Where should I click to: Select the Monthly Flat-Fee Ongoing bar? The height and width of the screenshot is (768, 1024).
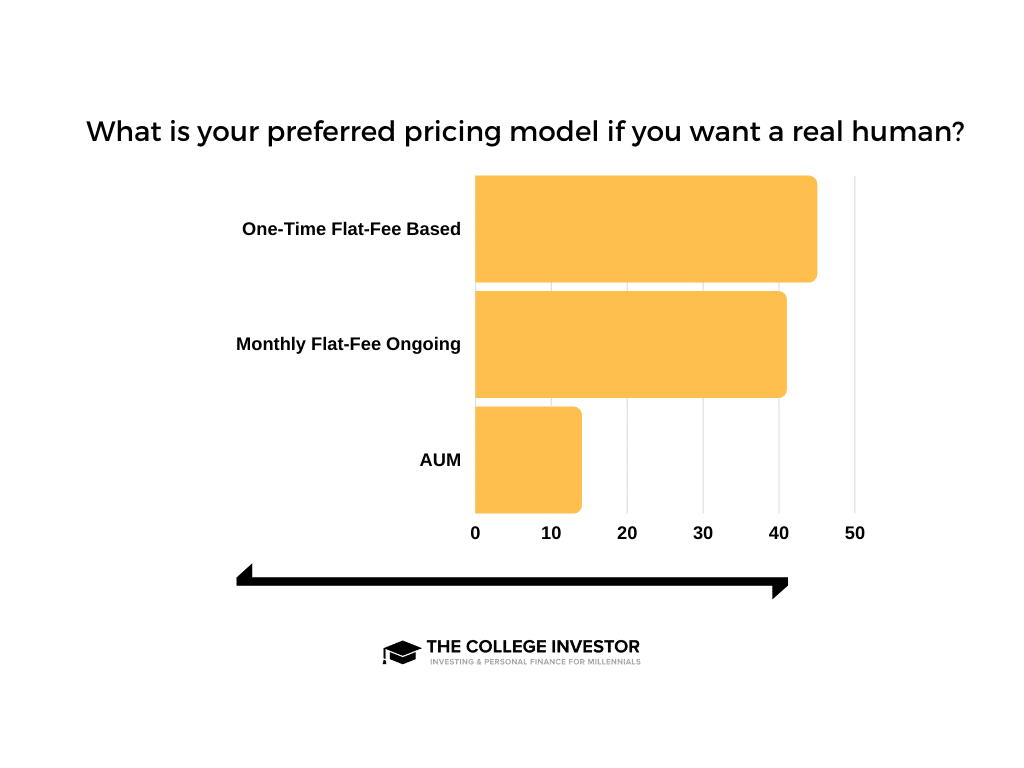pos(630,344)
